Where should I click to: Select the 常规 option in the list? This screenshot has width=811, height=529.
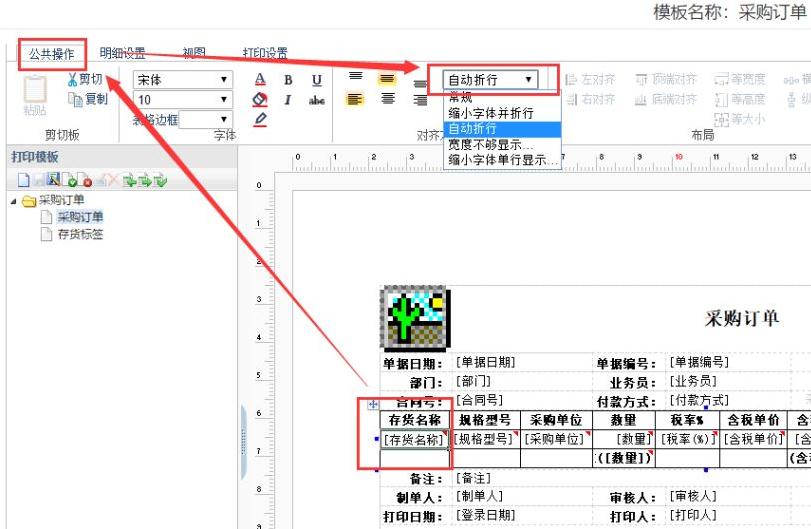(x=461, y=99)
